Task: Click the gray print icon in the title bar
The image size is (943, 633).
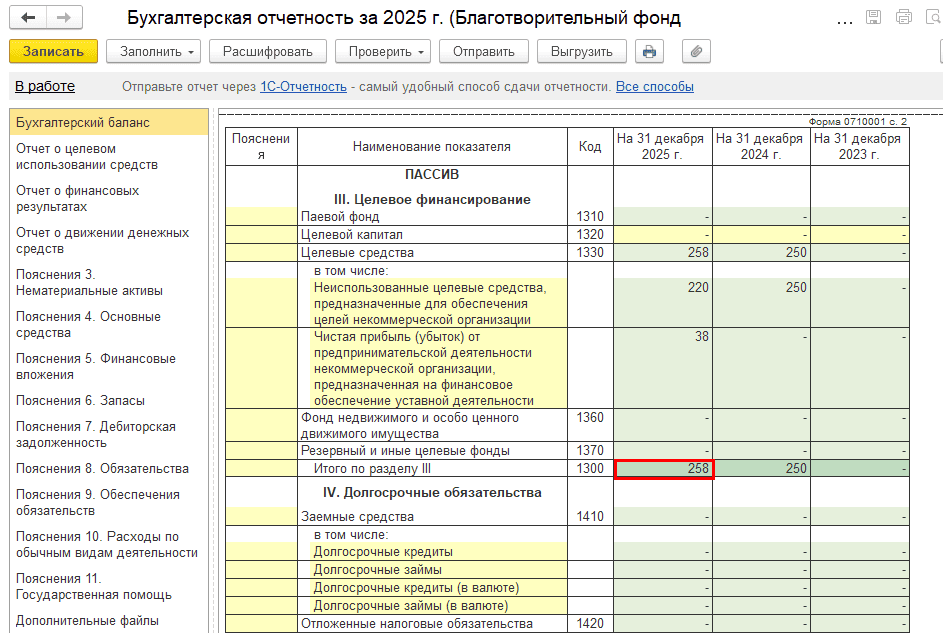Action: (904, 18)
